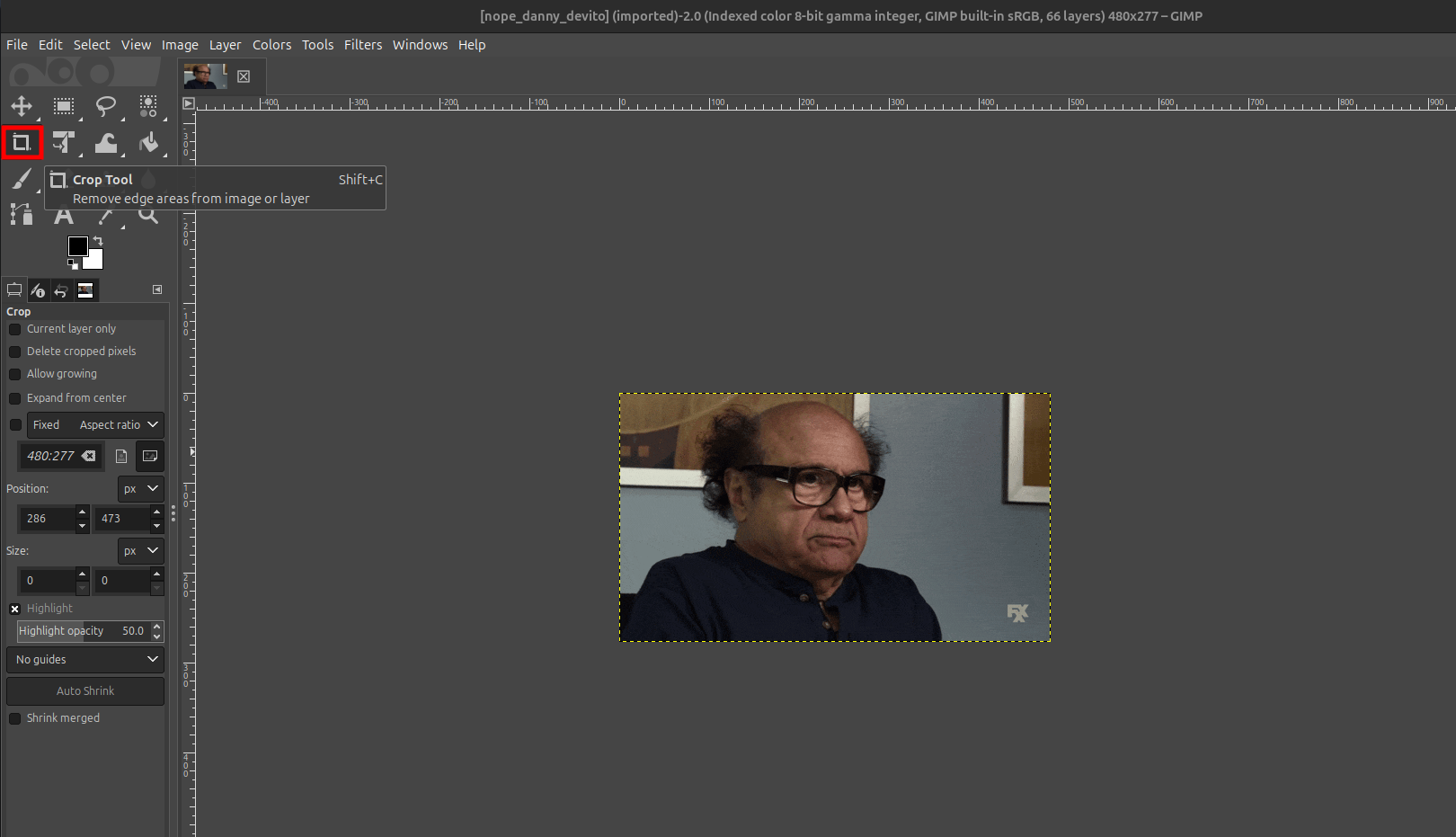The image size is (1456, 837).
Task: Open the dock tab configuration menu
Action: 157,289
